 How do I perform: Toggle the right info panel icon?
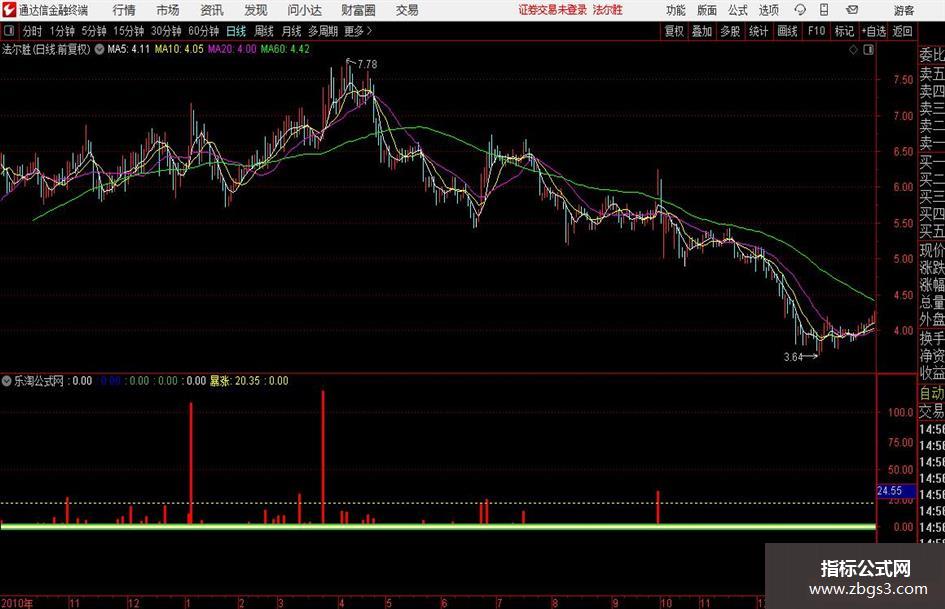tap(868, 50)
